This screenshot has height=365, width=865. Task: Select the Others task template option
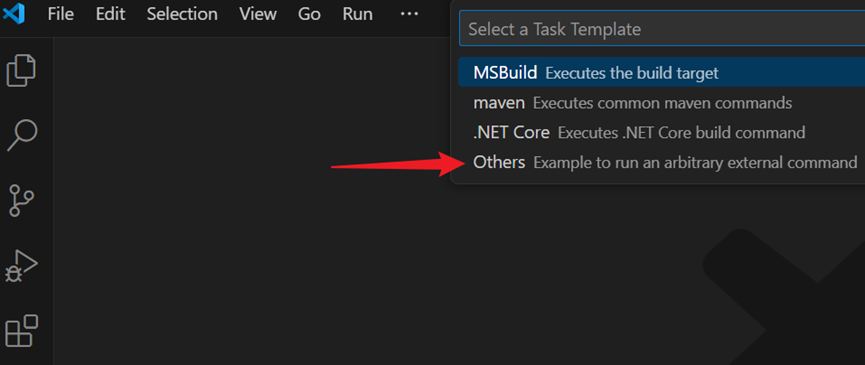tap(661, 162)
